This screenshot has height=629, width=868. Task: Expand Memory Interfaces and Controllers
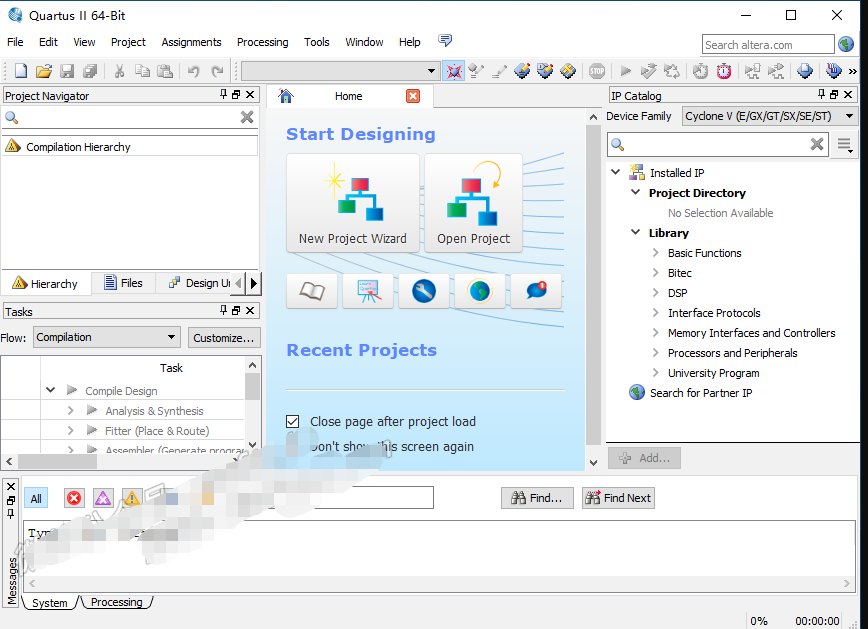[655, 332]
